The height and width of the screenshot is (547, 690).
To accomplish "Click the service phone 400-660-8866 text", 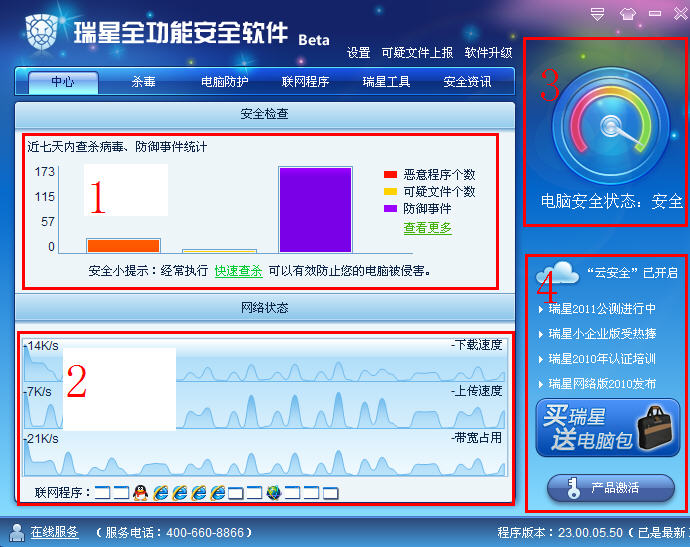I will (174, 532).
